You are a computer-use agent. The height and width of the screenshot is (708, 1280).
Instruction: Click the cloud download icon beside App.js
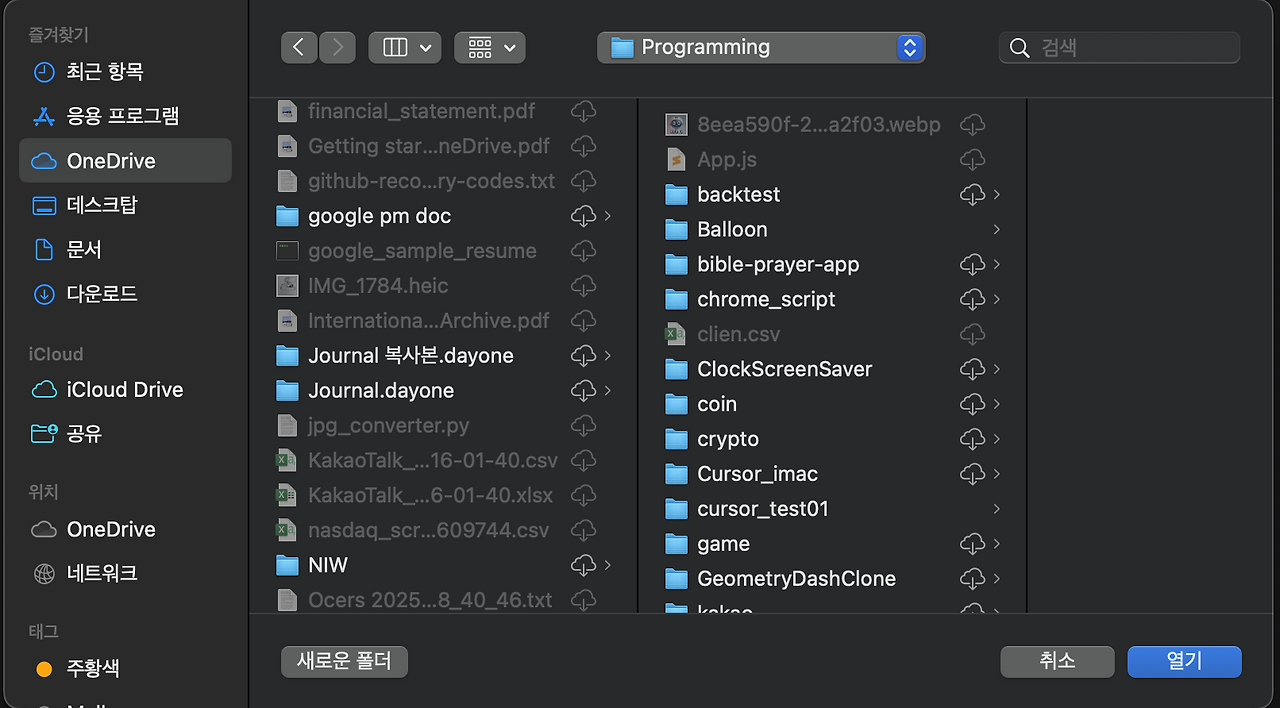pyautogui.click(x=970, y=159)
